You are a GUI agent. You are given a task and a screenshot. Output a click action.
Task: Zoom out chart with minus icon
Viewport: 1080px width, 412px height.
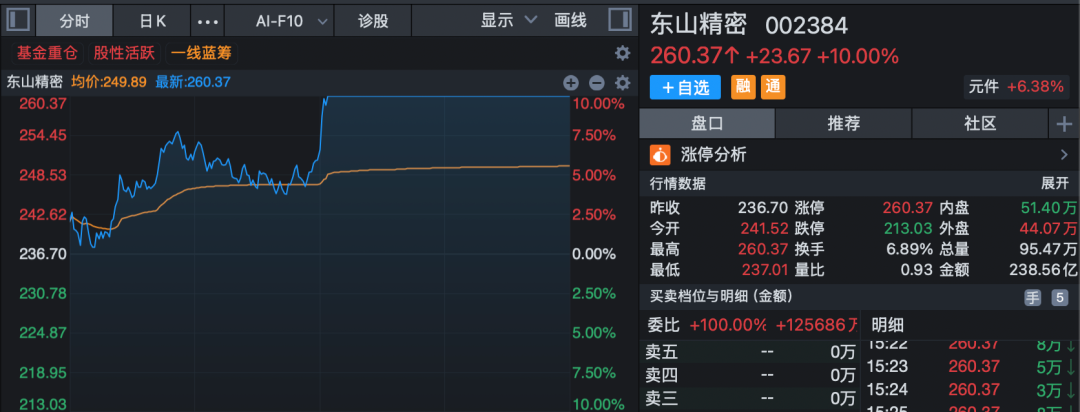(596, 83)
